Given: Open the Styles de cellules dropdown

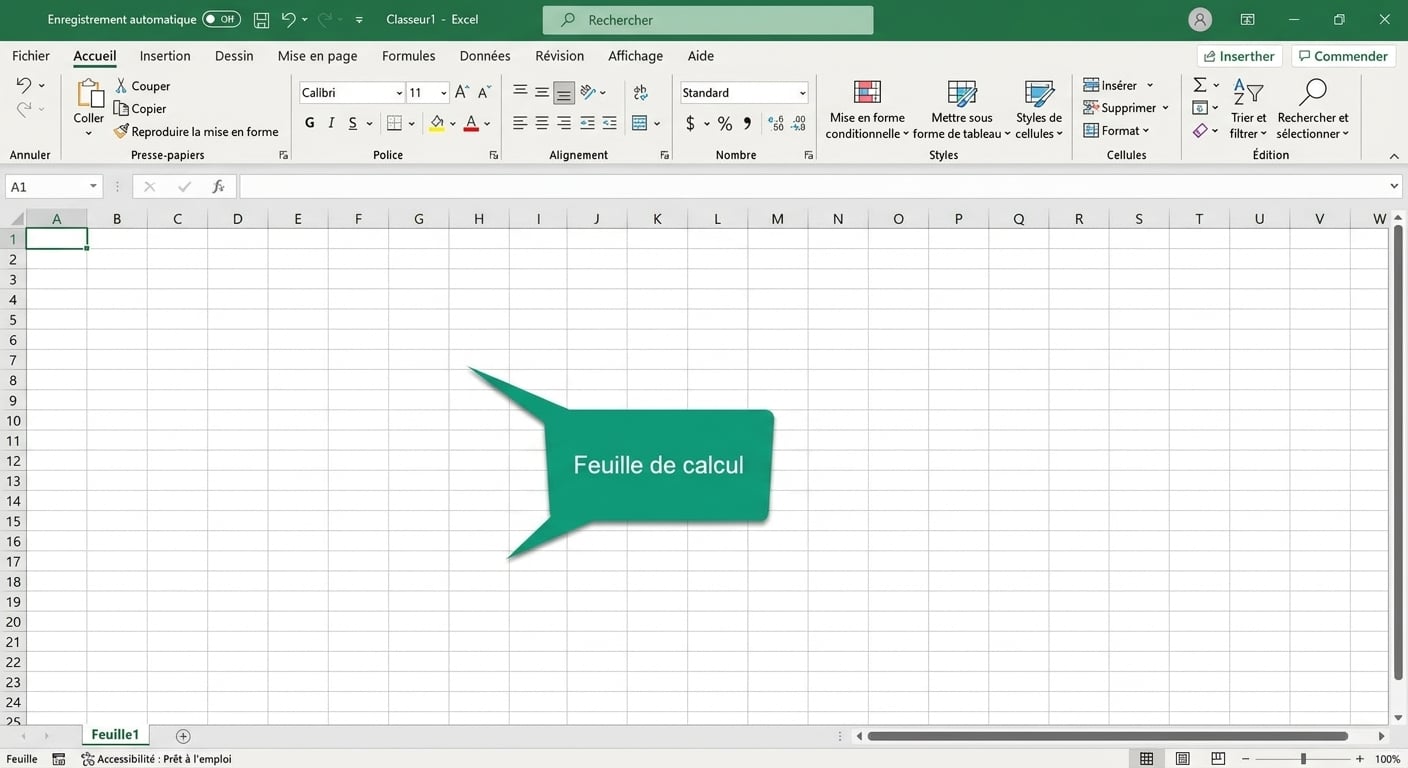Looking at the screenshot, I should 1039,110.
